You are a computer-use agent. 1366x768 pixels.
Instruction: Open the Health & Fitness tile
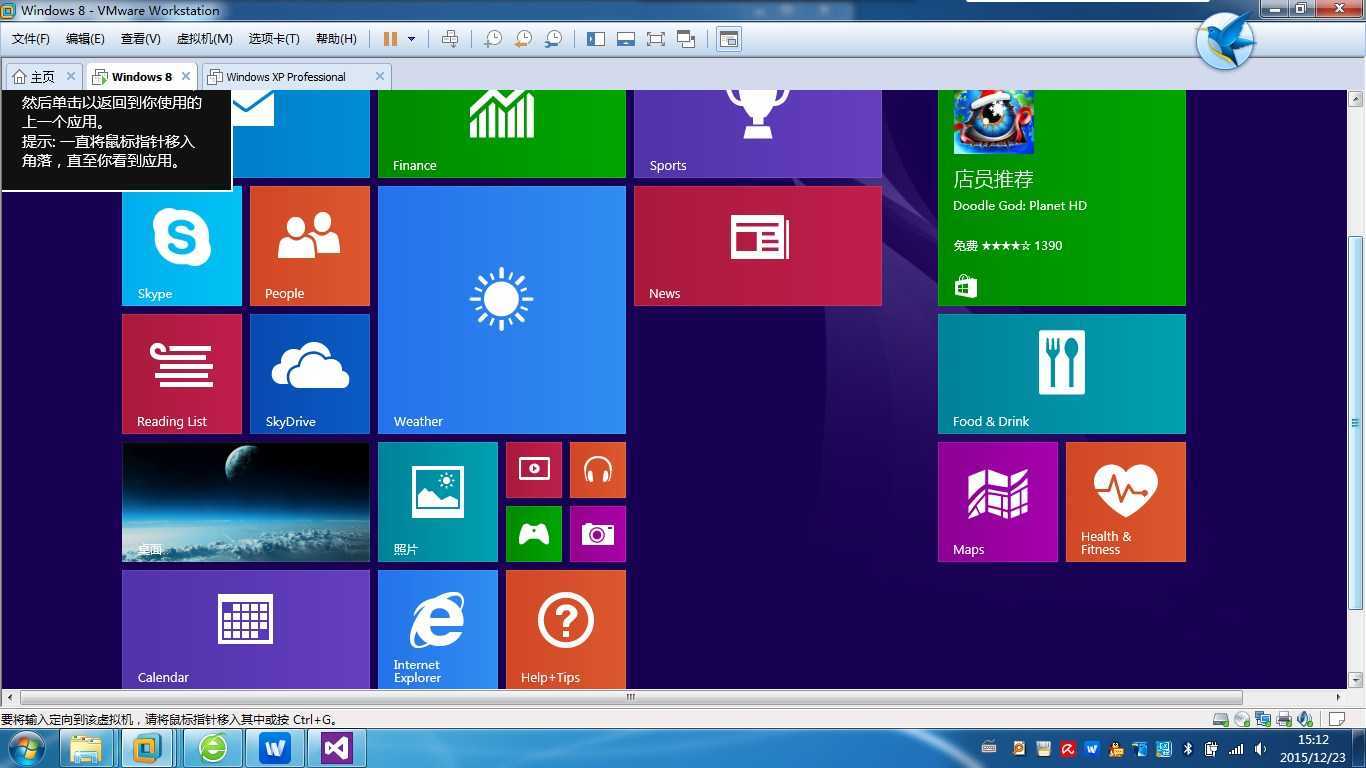(x=1126, y=502)
